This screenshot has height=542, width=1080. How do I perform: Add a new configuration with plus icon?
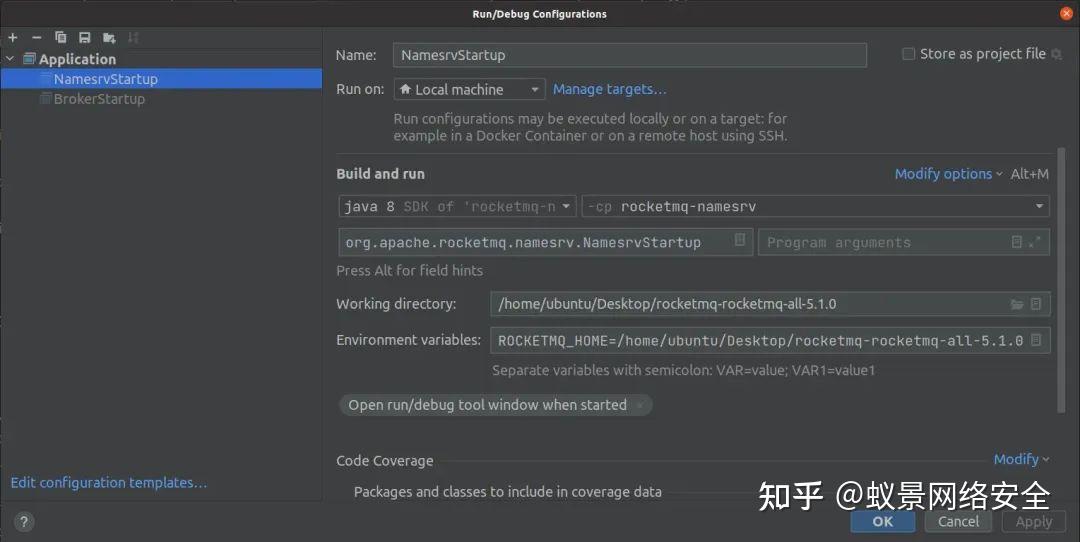[x=12, y=38]
